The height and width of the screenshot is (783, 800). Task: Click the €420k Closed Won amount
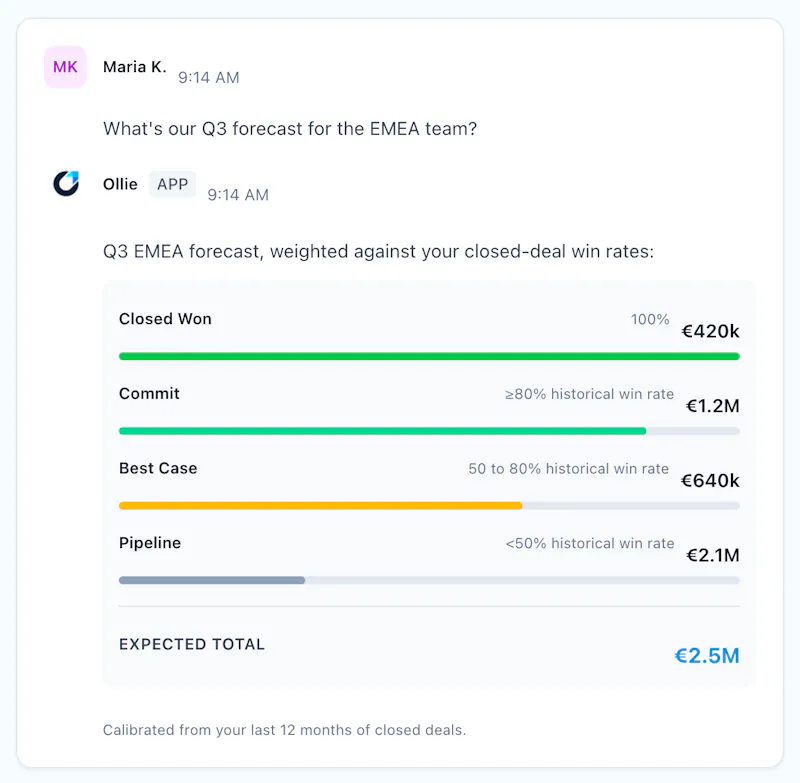[710, 332]
